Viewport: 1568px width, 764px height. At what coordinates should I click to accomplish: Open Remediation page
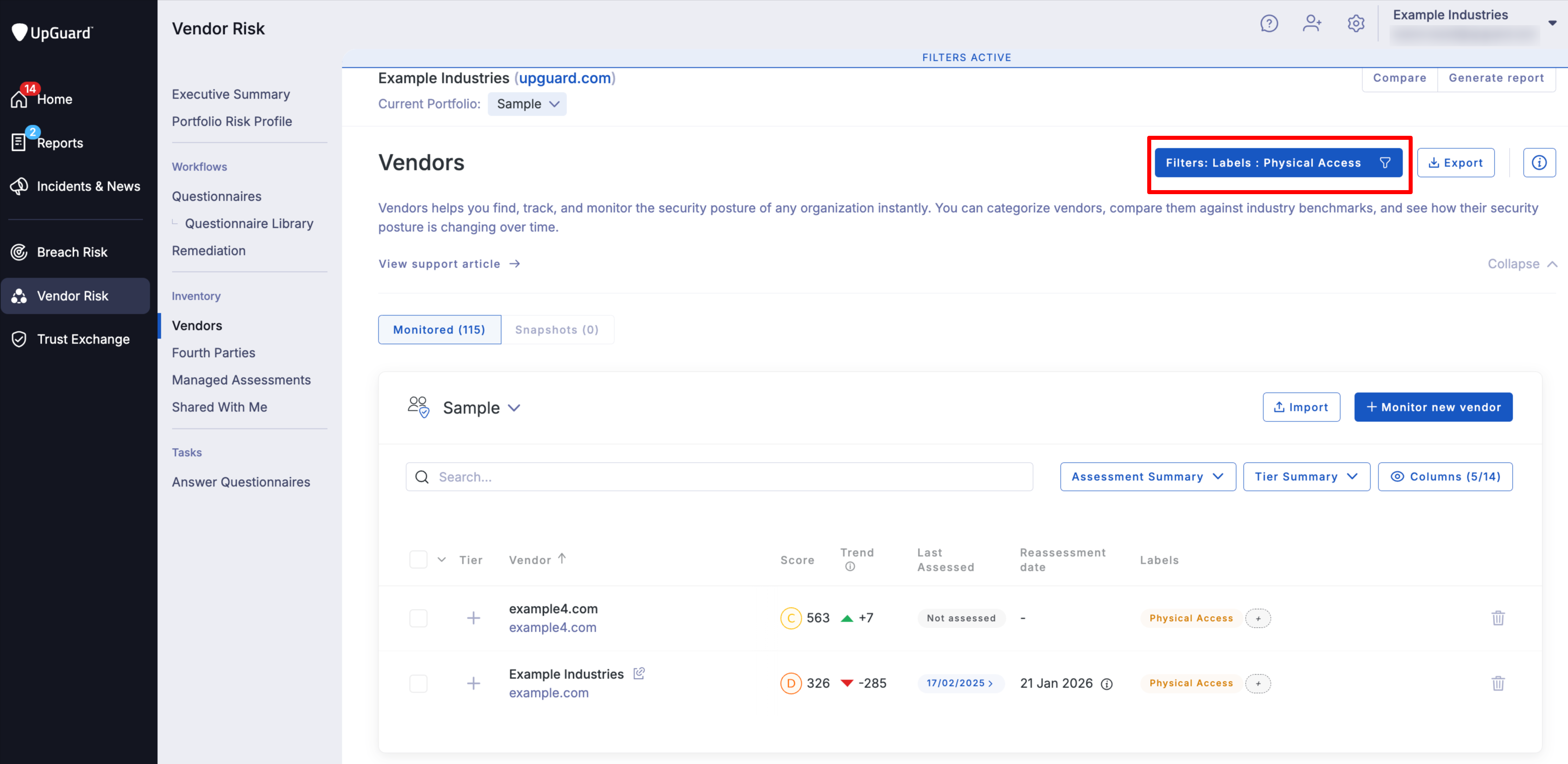pos(208,251)
